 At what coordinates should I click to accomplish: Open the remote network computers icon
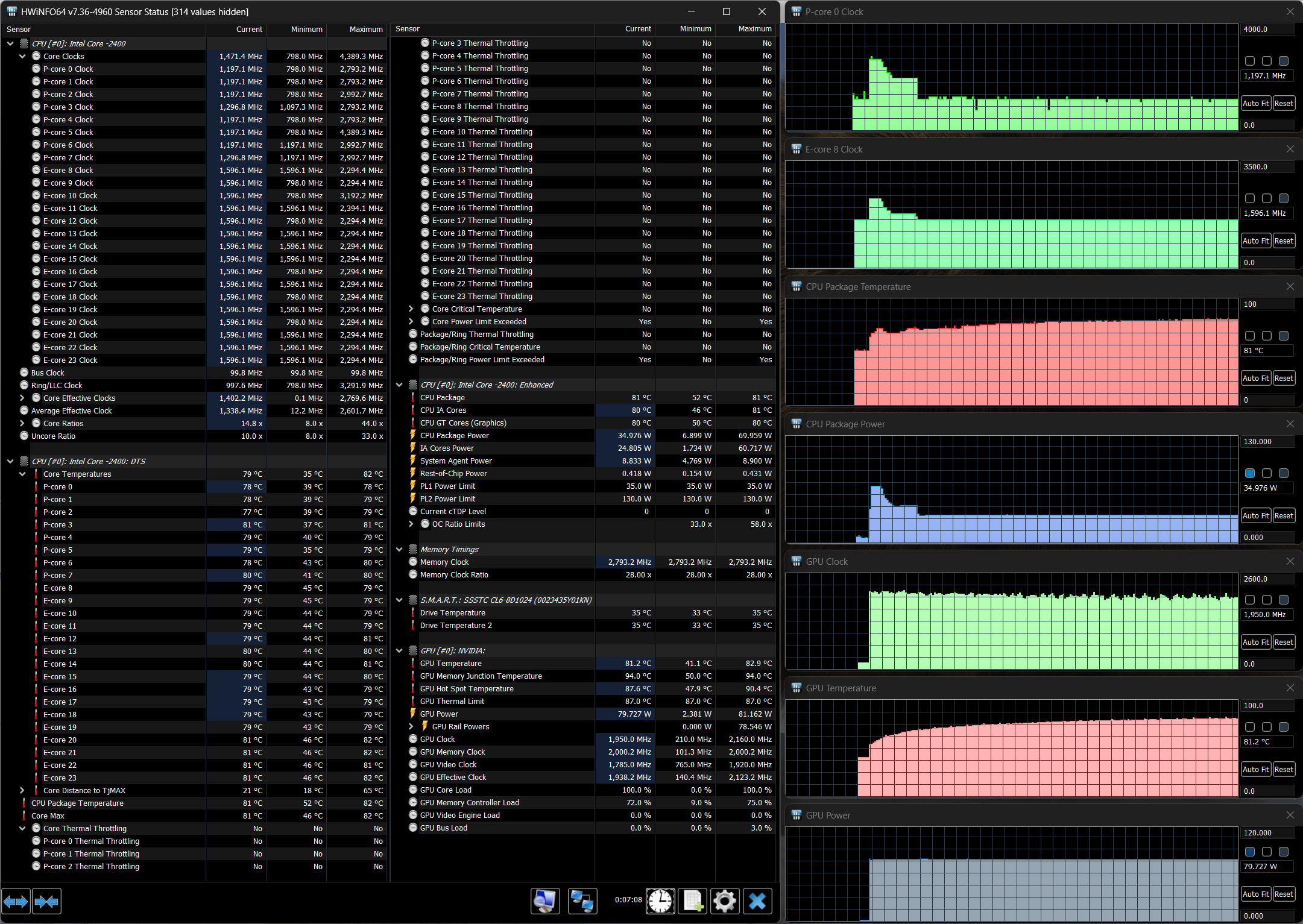(x=582, y=901)
